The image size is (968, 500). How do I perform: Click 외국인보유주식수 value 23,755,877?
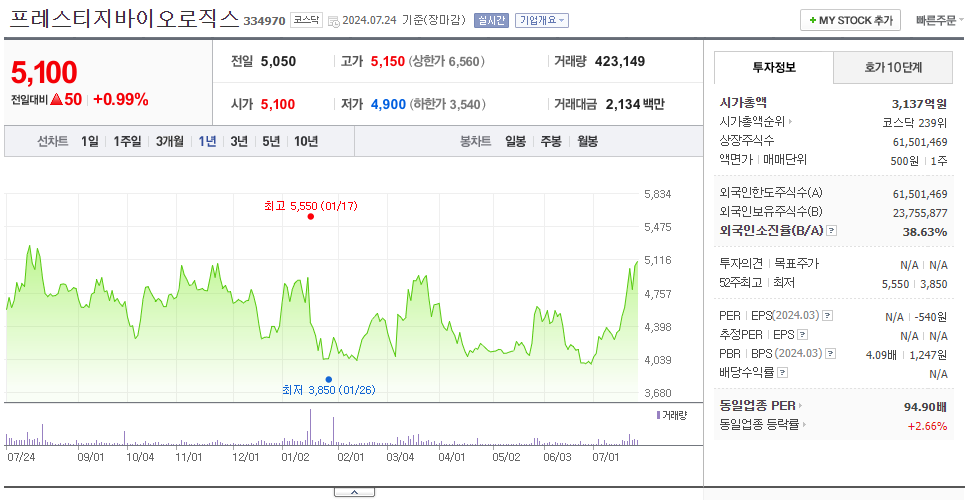[x=920, y=213]
